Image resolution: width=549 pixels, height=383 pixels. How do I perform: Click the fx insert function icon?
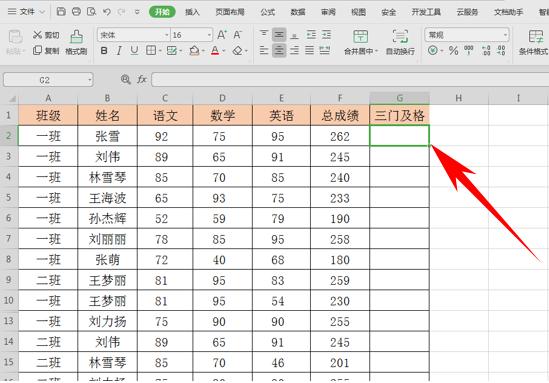coord(141,80)
